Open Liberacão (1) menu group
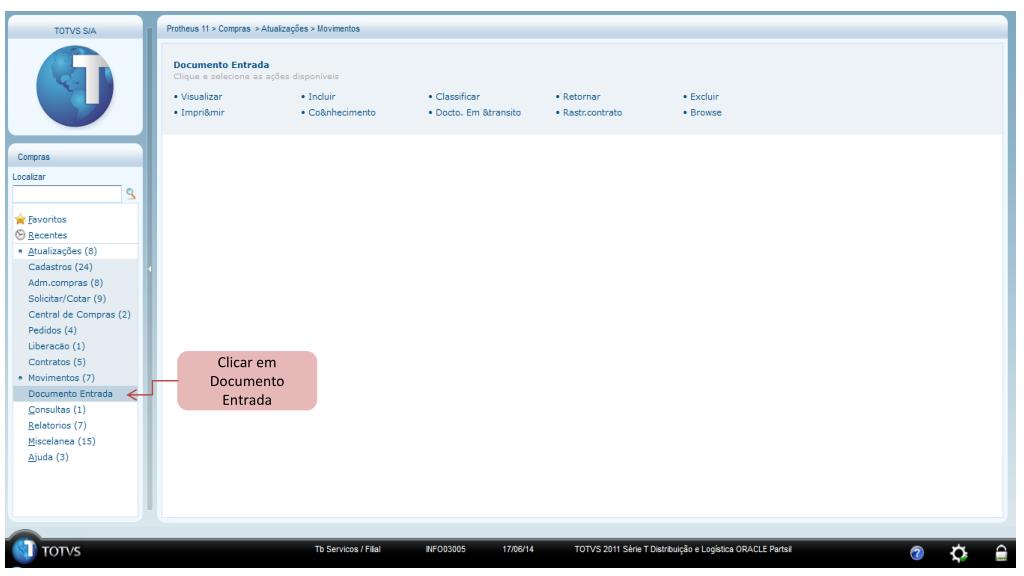This screenshot has height=576, width=1024. tap(56, 346)
